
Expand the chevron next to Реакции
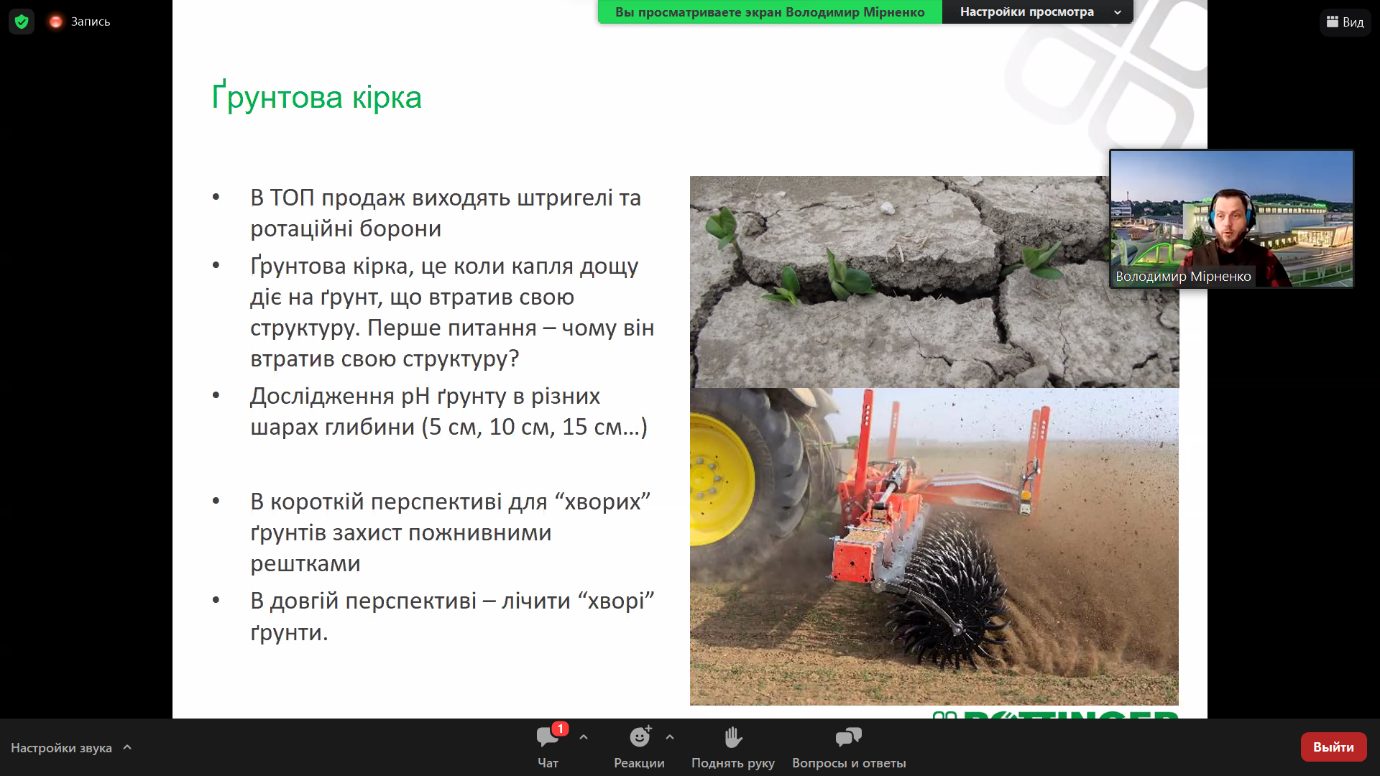[x=670, y=738]
